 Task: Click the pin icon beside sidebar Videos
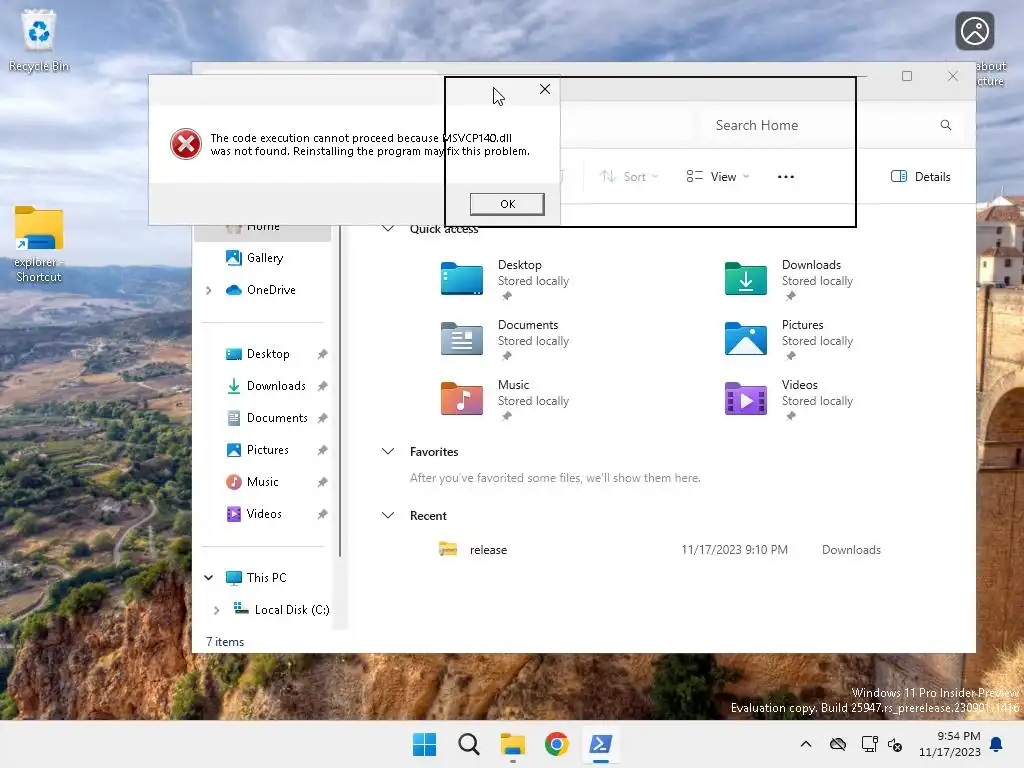point(322,514)
